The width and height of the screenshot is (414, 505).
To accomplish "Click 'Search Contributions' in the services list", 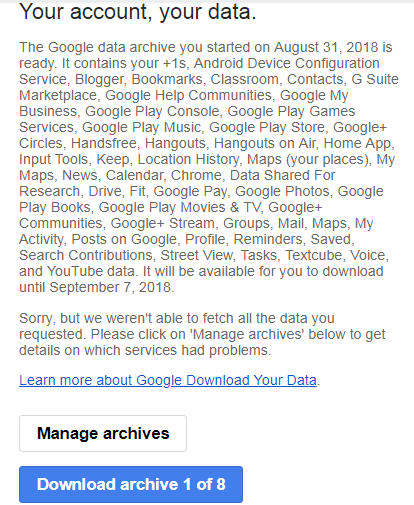I will click(x=86, y=255).
